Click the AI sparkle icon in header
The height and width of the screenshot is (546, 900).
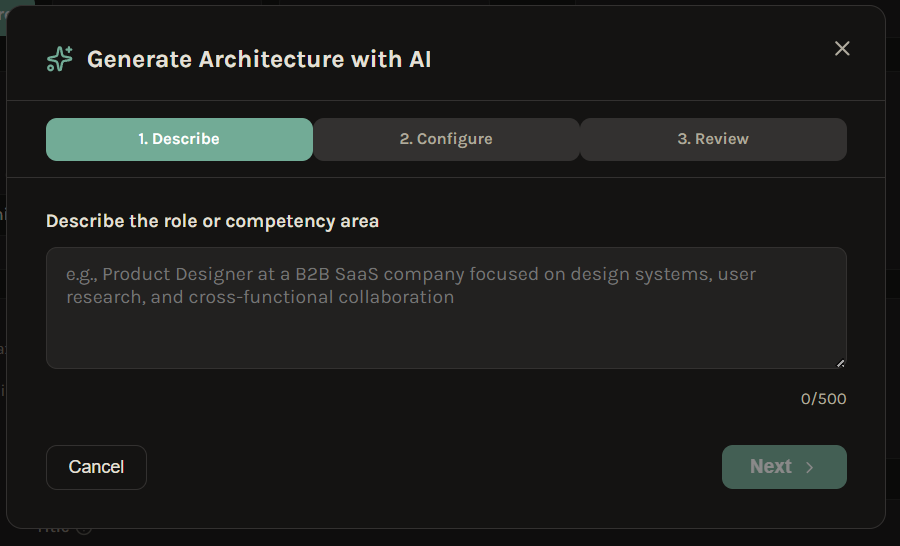coord(60,59)
